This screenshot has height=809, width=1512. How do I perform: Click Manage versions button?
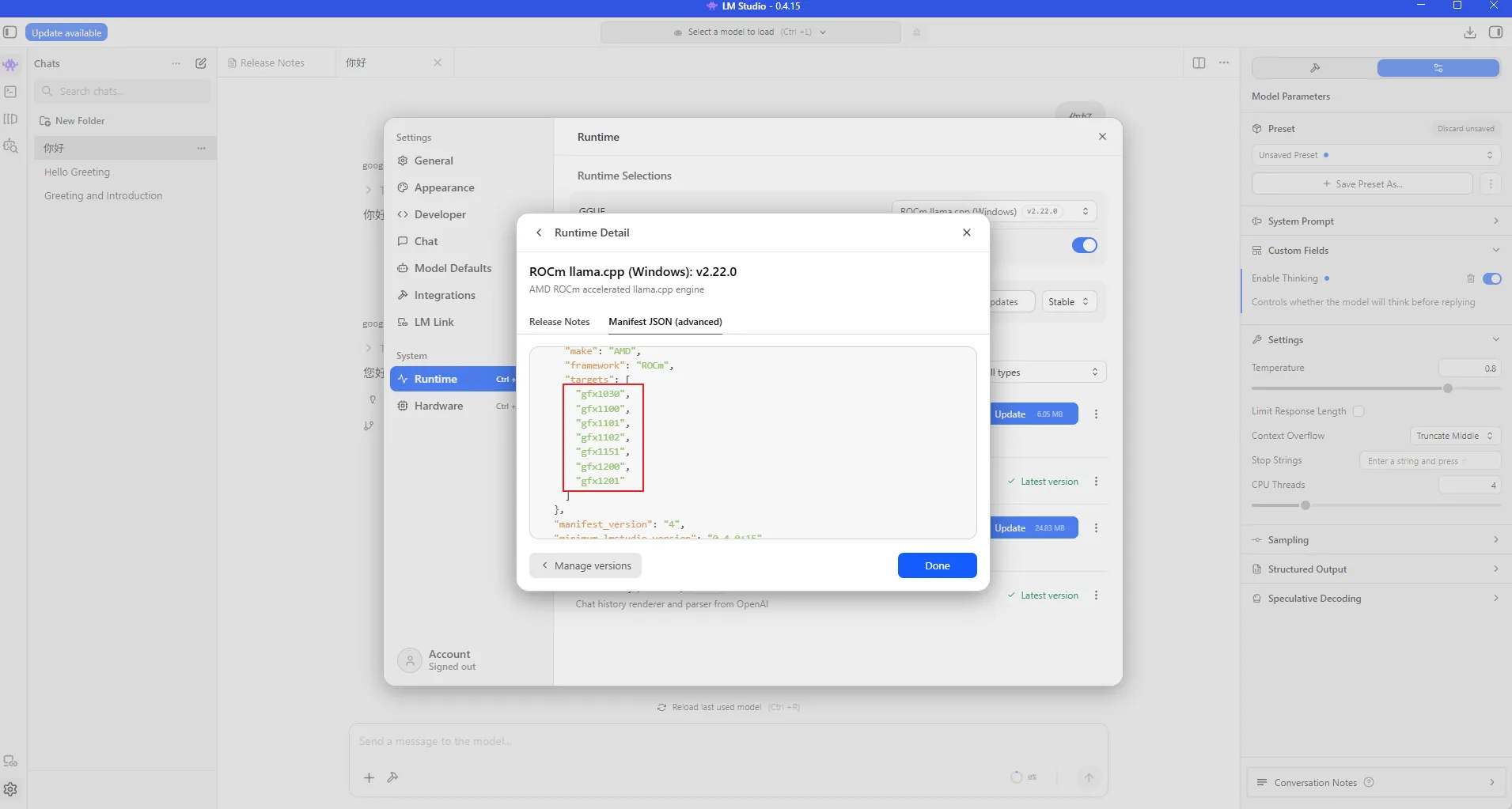point(585,565)
